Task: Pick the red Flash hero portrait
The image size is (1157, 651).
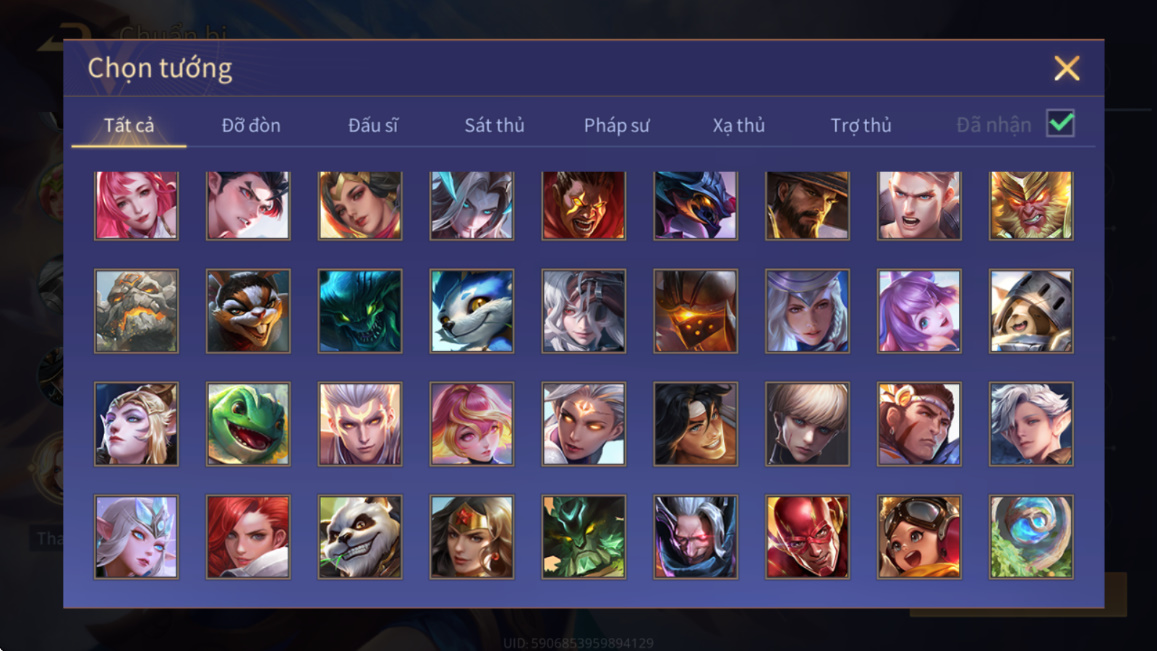Action: [x=807, y=537]
